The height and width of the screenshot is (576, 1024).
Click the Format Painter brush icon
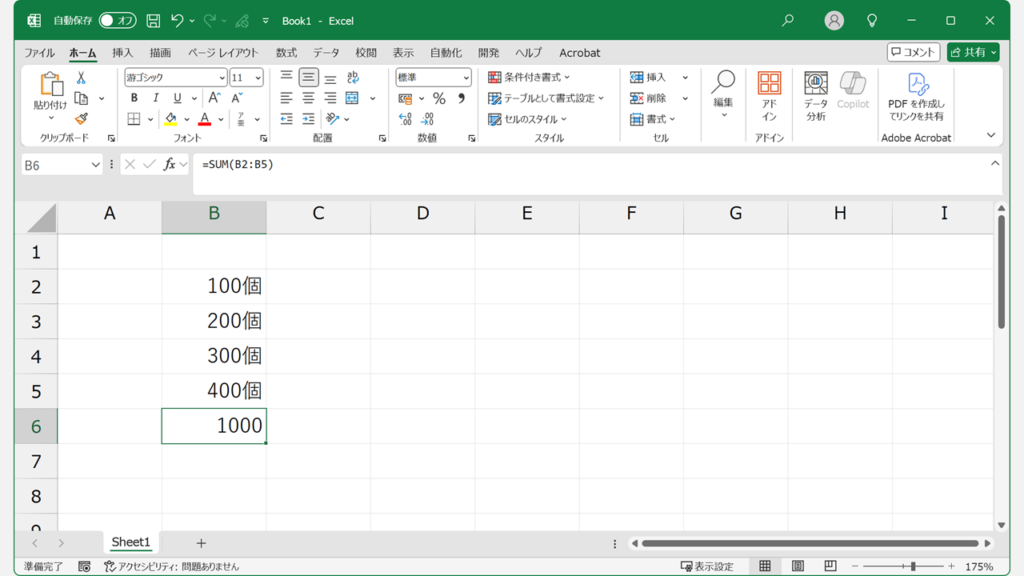[x=81, y=119]
